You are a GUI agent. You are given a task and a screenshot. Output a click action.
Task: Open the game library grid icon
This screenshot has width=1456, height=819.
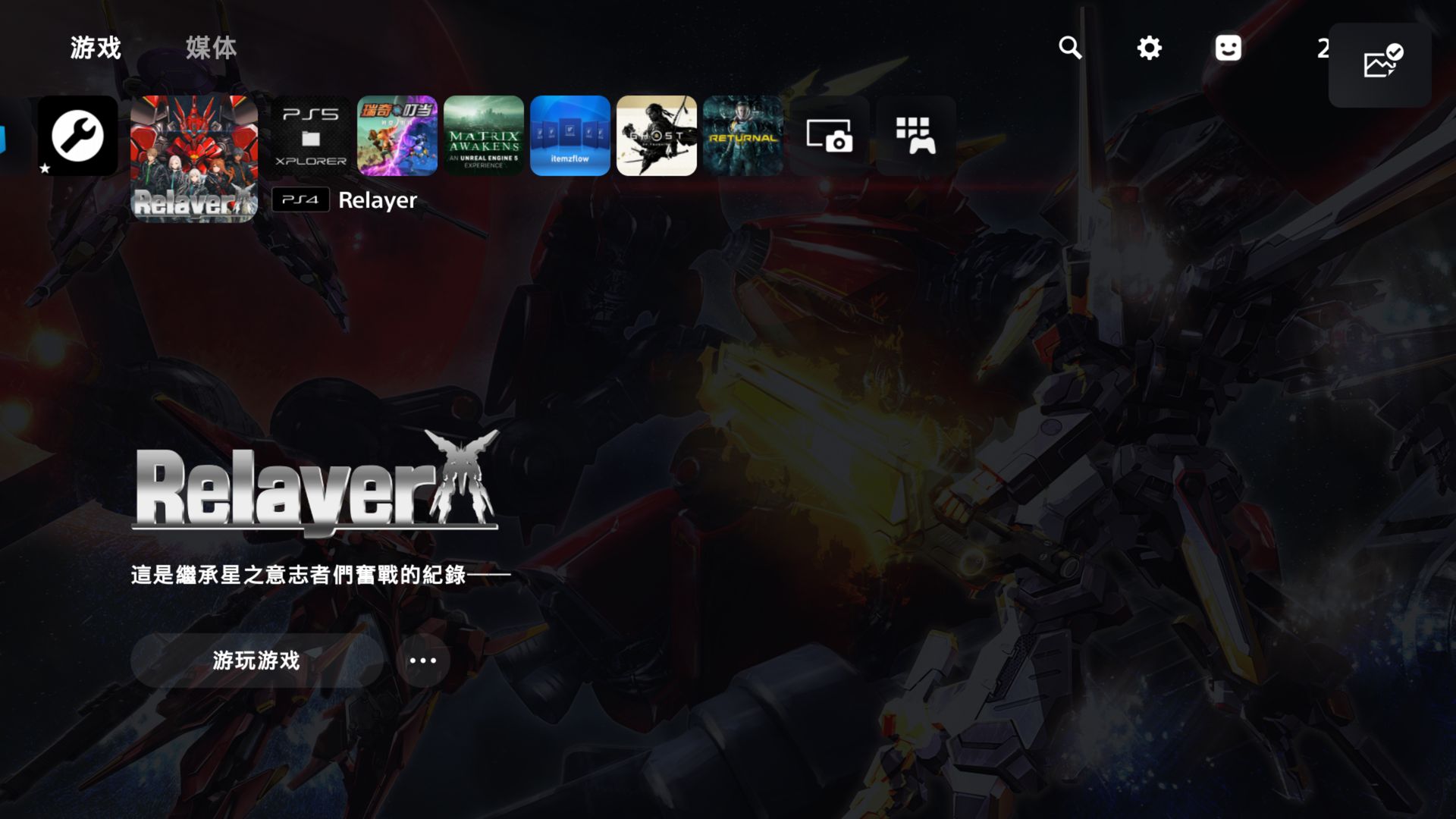point(916,136)
